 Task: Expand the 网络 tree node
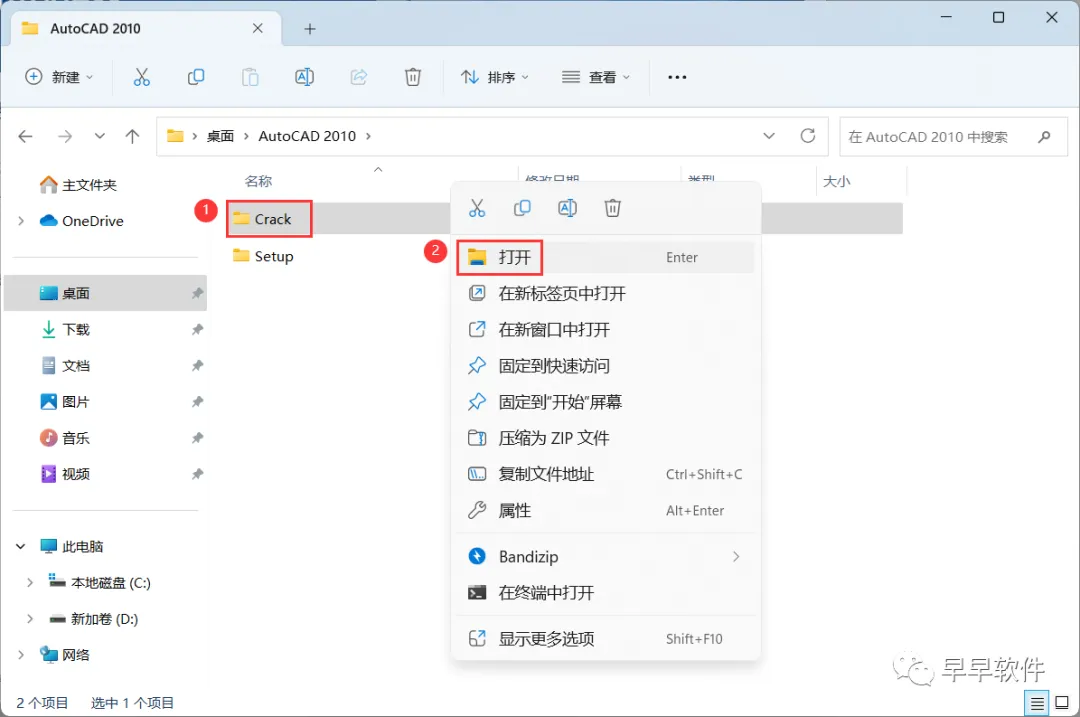click(x=21, y=655)
